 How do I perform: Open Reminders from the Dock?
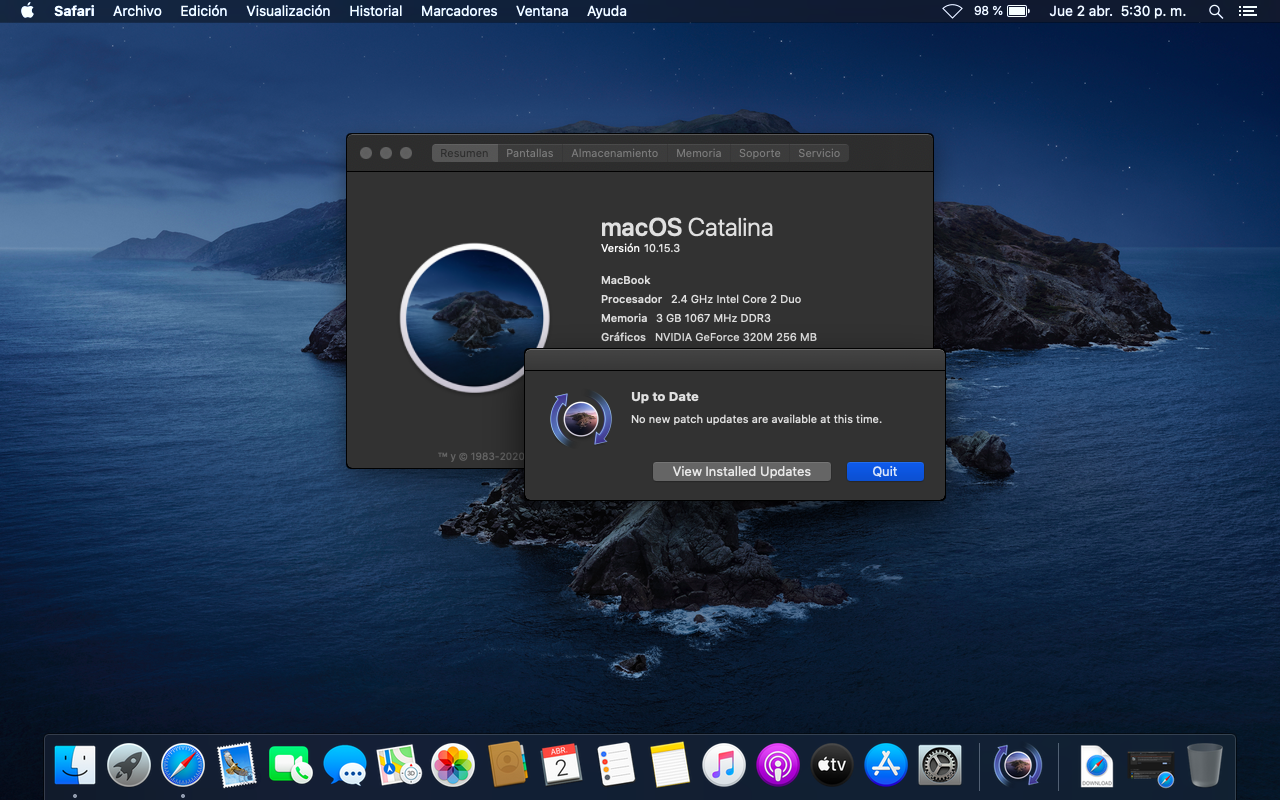[615, 766]
